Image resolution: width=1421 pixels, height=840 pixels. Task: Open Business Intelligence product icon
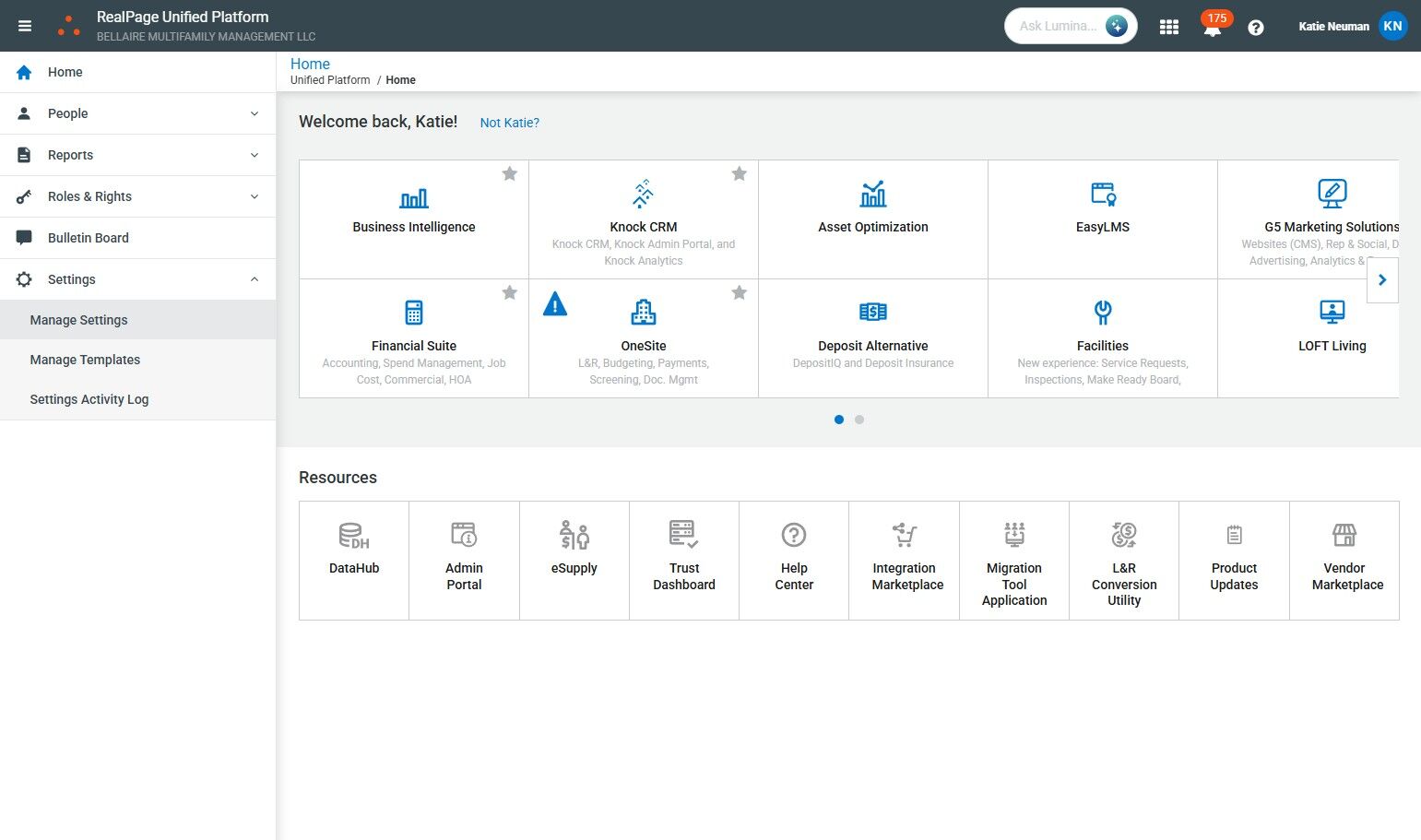(414, 197)
